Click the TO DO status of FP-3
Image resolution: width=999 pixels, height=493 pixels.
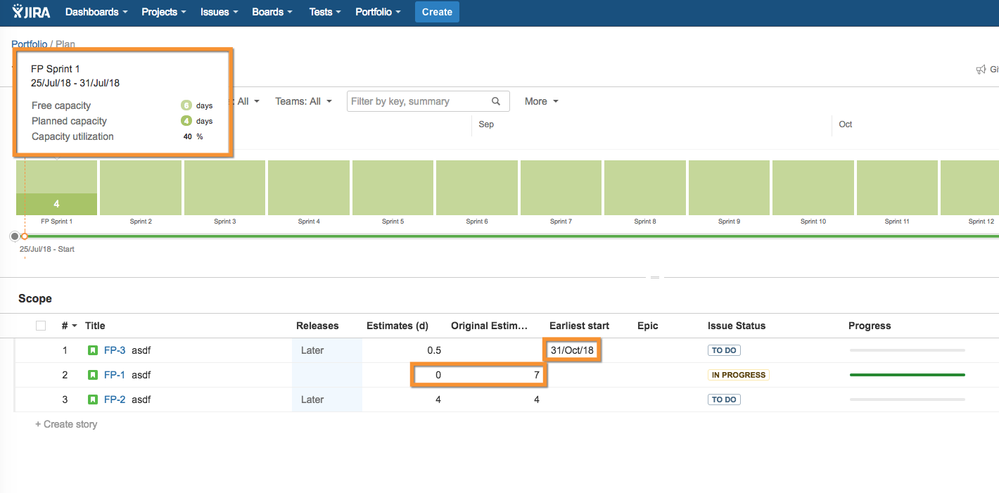724,350
